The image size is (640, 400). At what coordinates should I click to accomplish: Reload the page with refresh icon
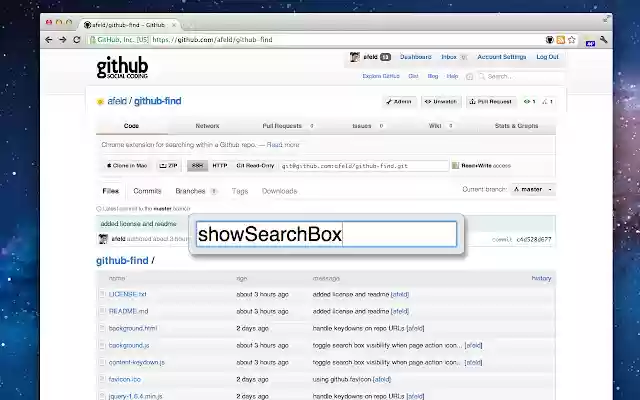(x=76, y=40)
